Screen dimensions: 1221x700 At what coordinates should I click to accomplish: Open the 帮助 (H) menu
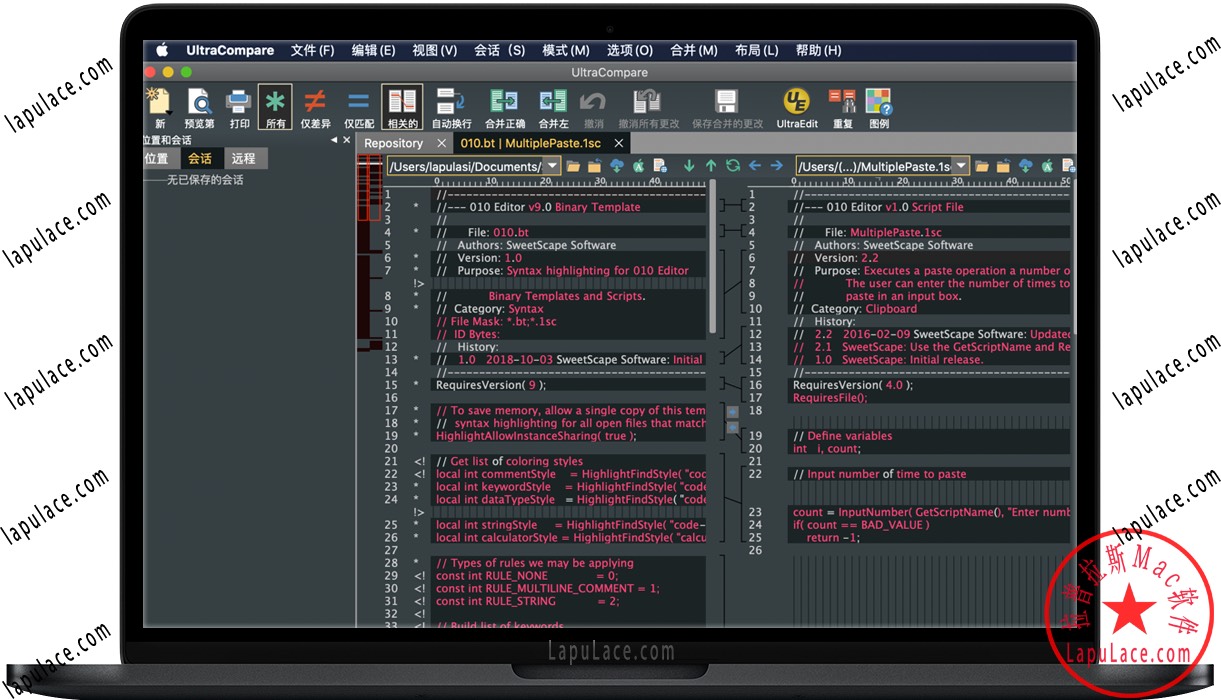[818, 50]
